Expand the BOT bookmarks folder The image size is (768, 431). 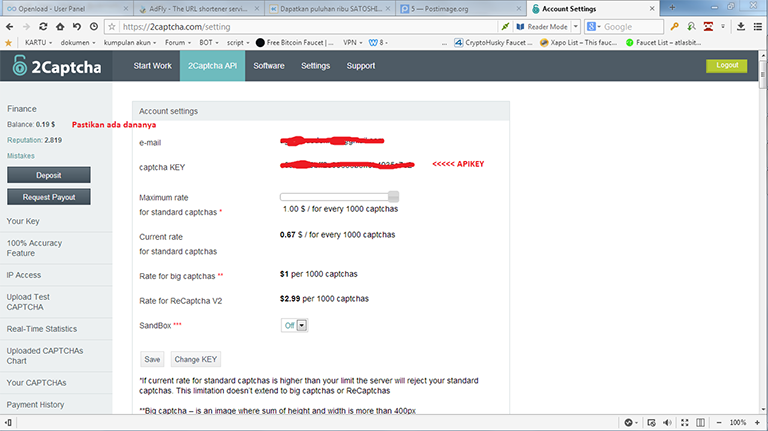point(209,43)
